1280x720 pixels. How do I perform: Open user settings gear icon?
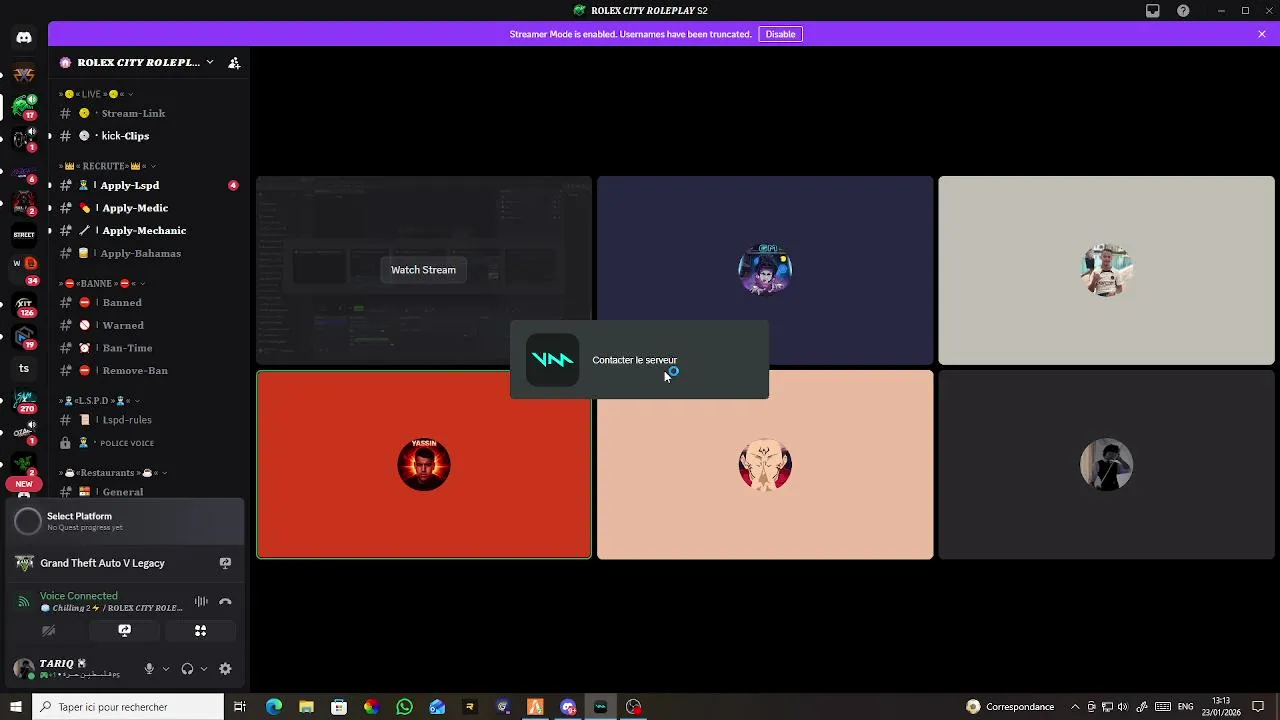pyautogui.click(x=225, y=669)
